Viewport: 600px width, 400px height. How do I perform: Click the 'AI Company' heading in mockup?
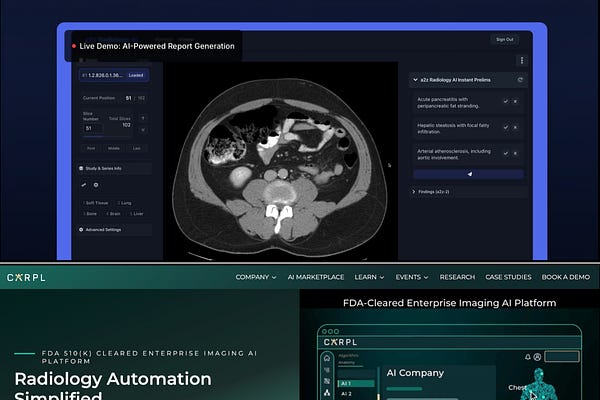(415, 373)
